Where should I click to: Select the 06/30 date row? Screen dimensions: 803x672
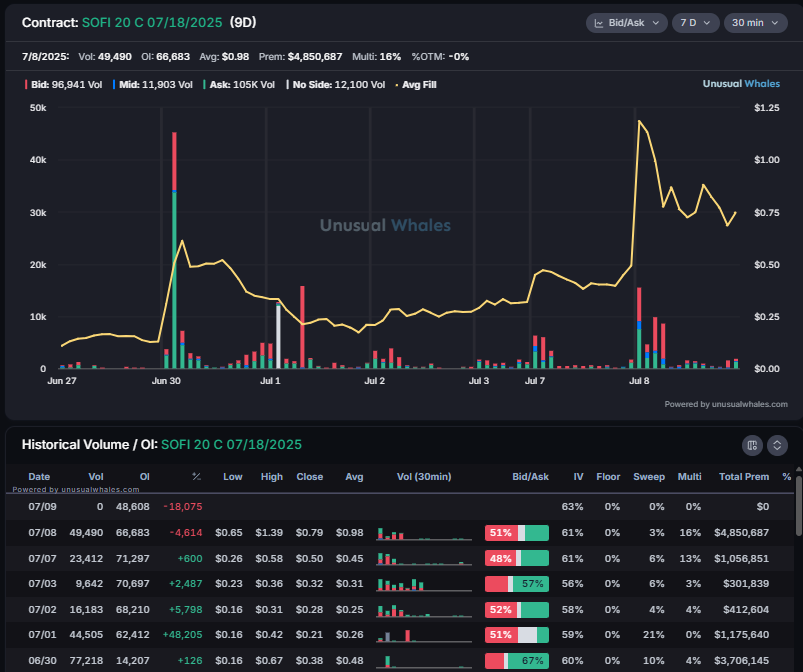(x=399, y=660)
